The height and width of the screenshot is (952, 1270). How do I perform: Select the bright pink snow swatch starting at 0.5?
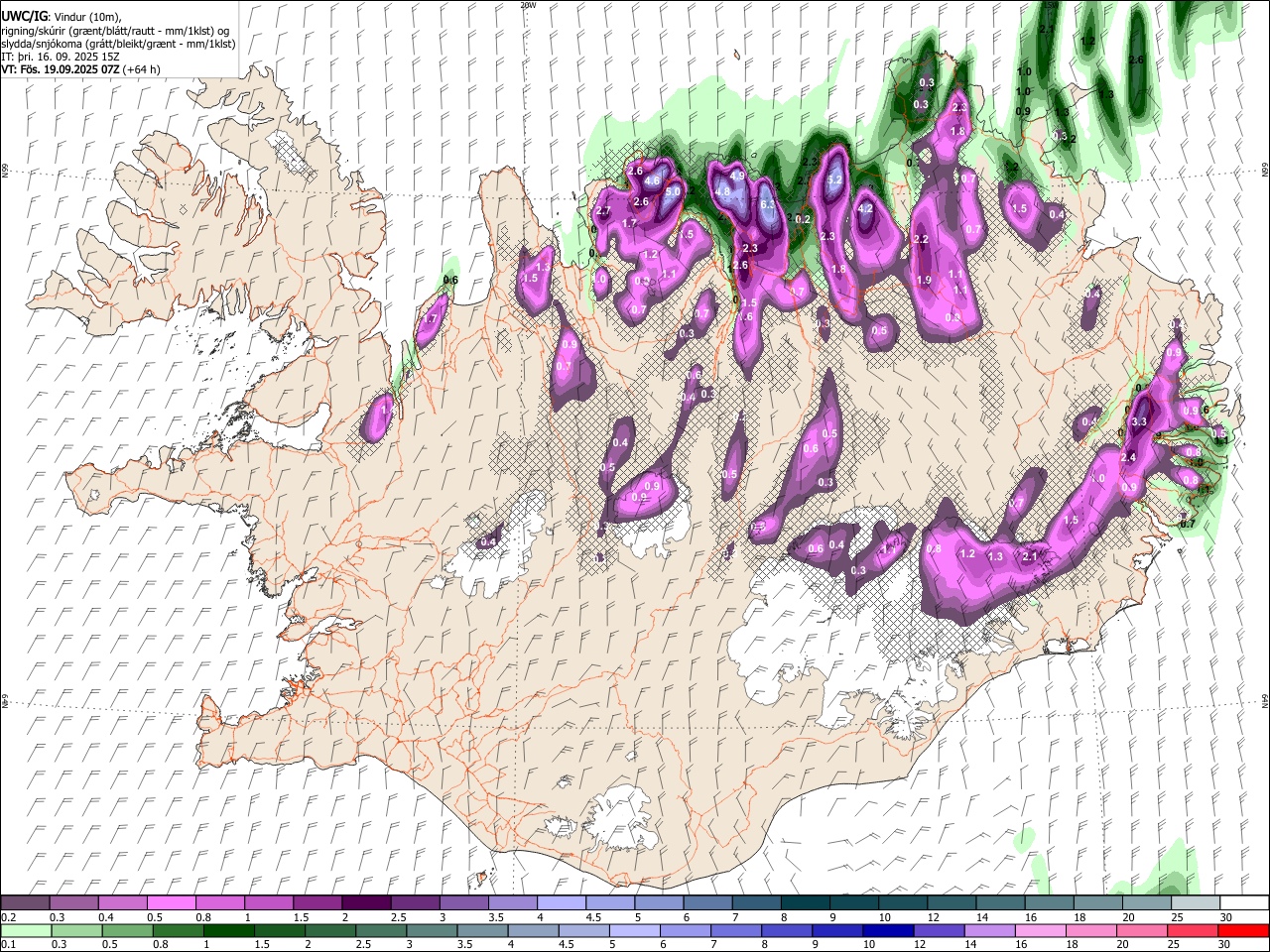point(171,903)
